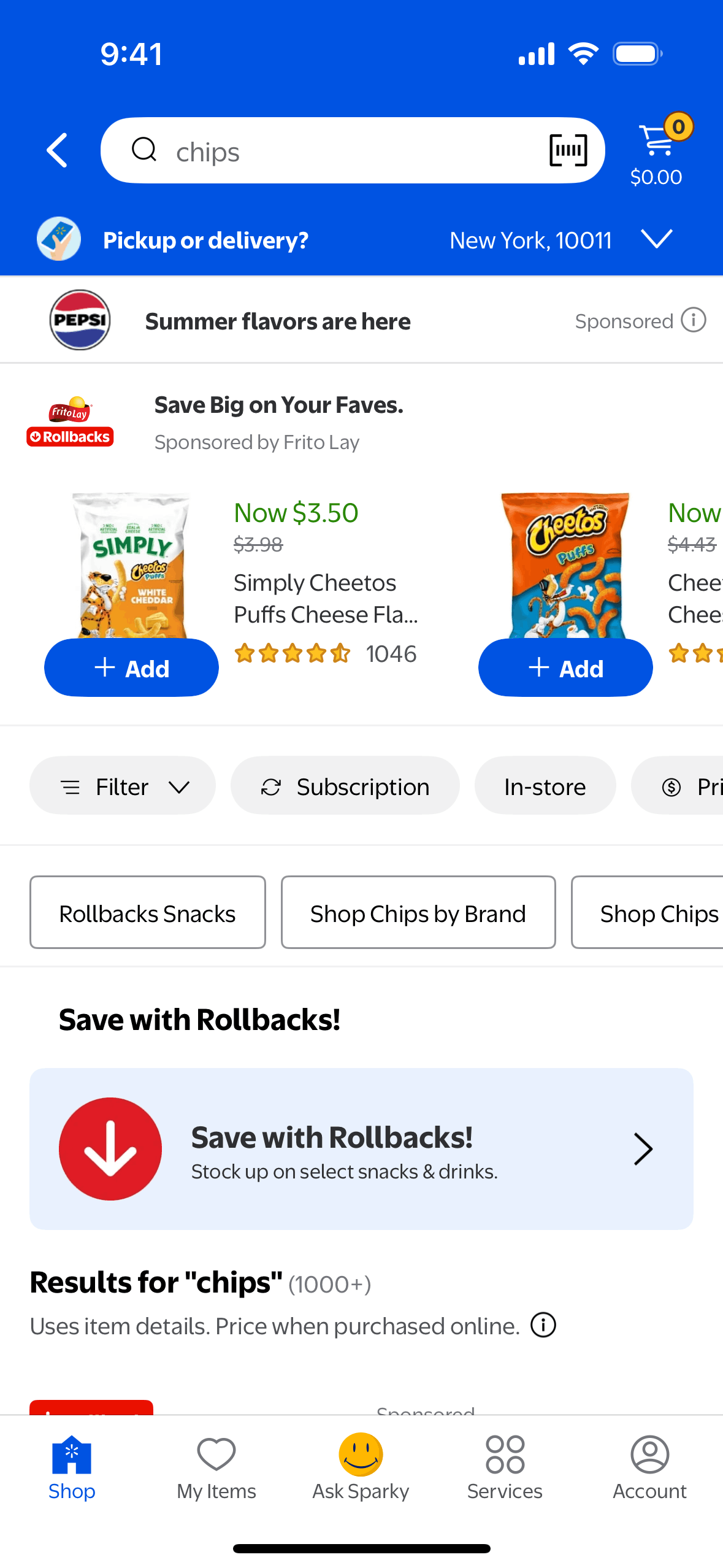The width and height of the screenshot is (723, 1568).
Task: Click the chips search field
Action: click(343, 151)
